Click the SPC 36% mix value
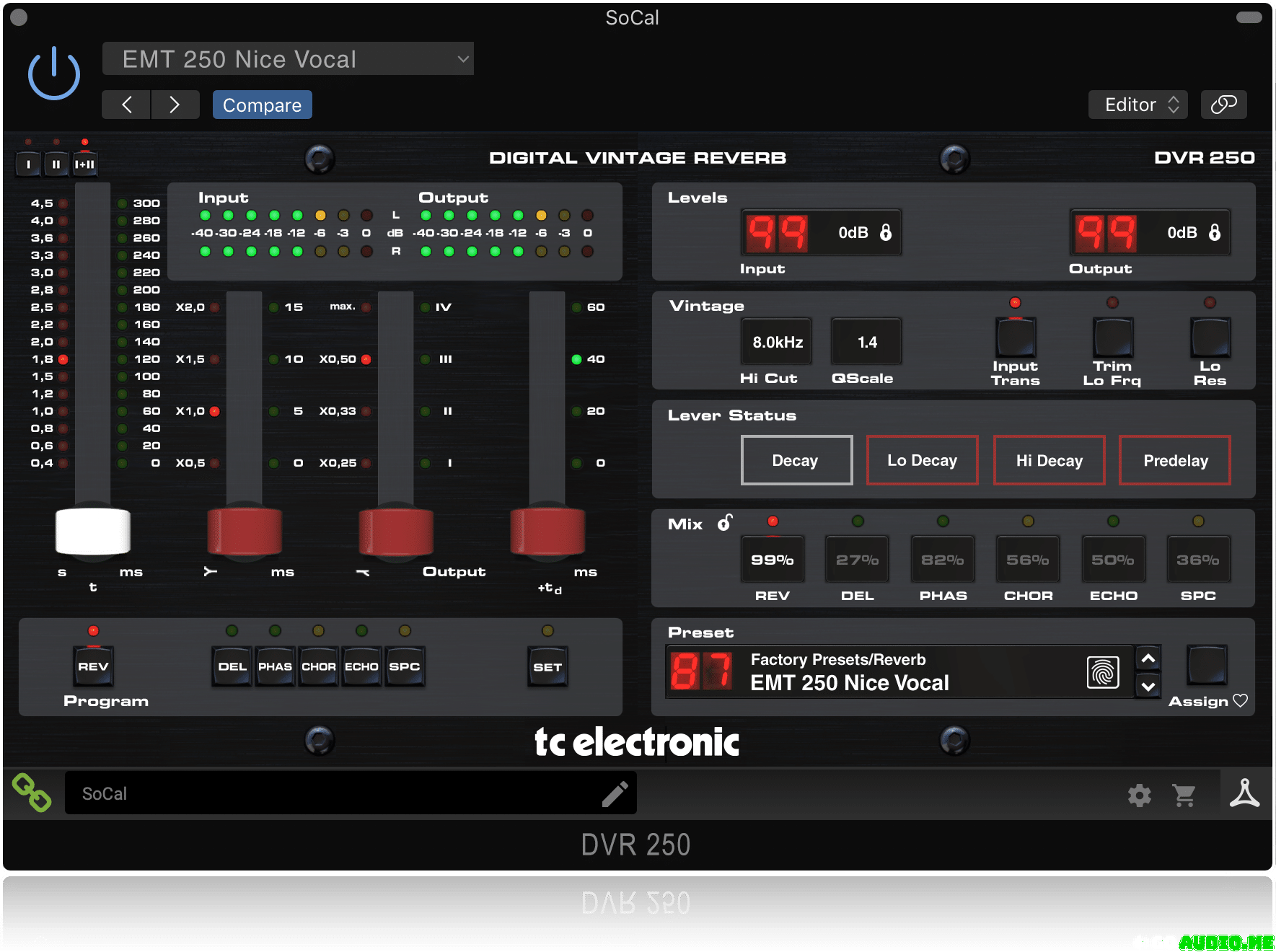This screenshot has height=952, width=1276. pyautogui.click(x=1198, y=559)
